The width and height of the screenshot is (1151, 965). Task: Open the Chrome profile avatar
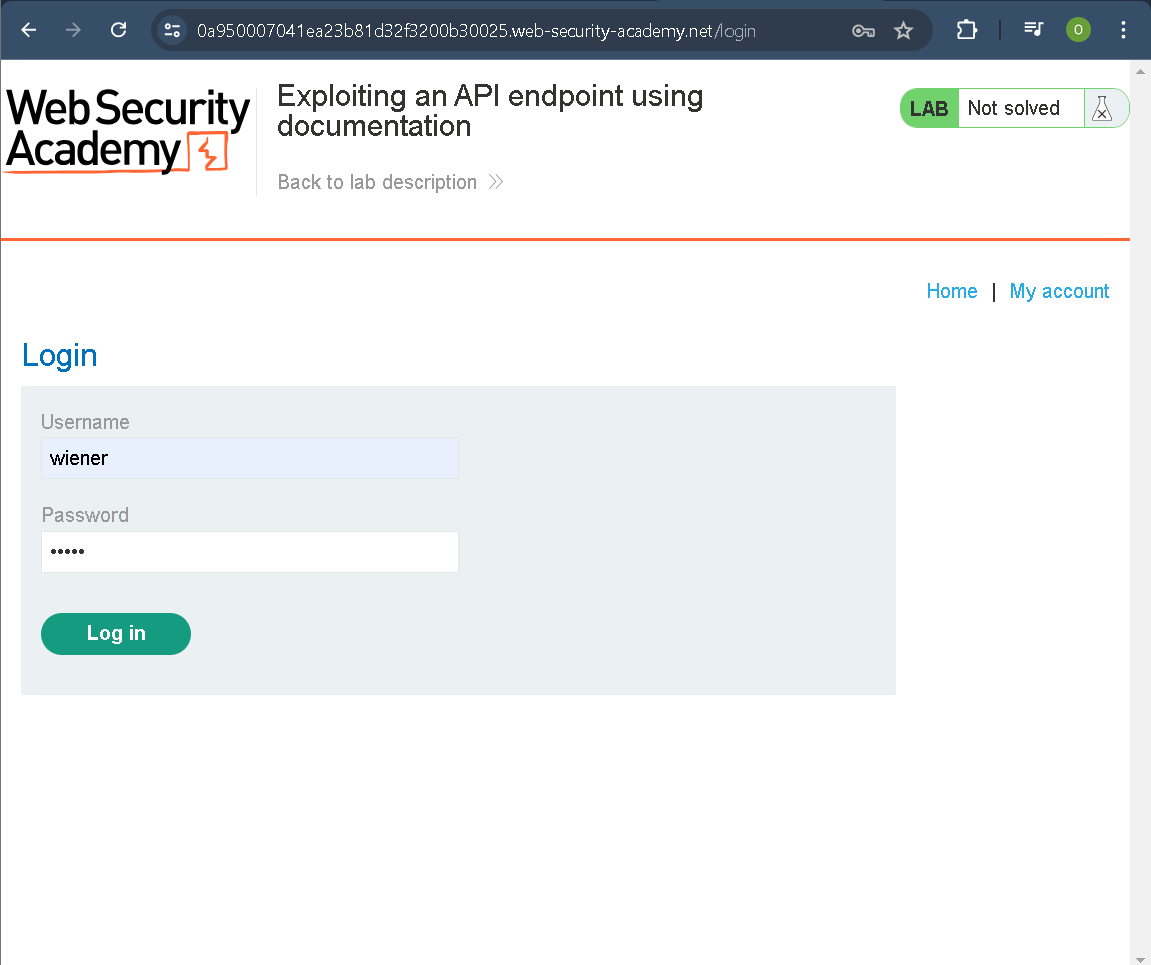point(1077,30)
